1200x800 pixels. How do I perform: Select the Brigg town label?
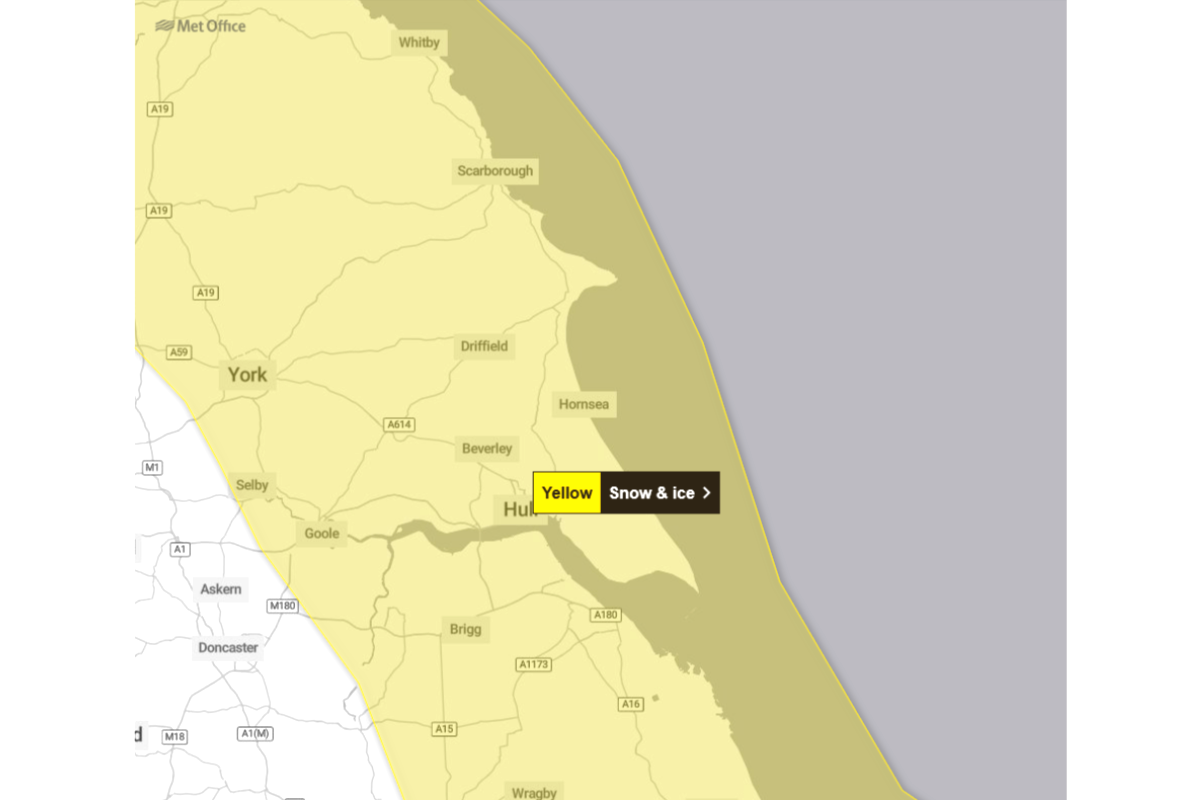(465, 630)
